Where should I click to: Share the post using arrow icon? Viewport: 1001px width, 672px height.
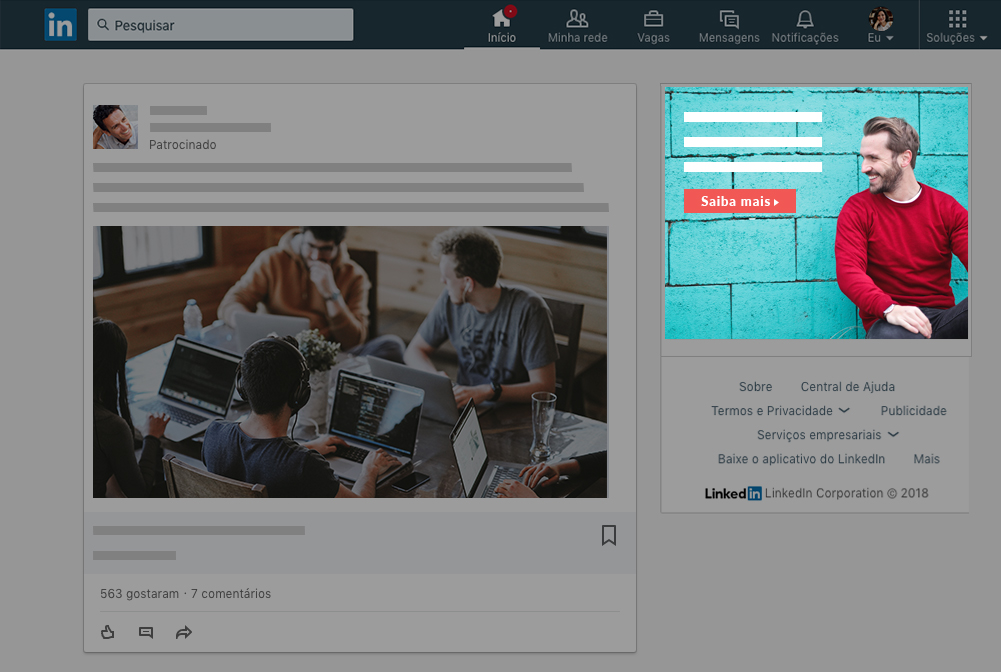click(x=184, y=632)
